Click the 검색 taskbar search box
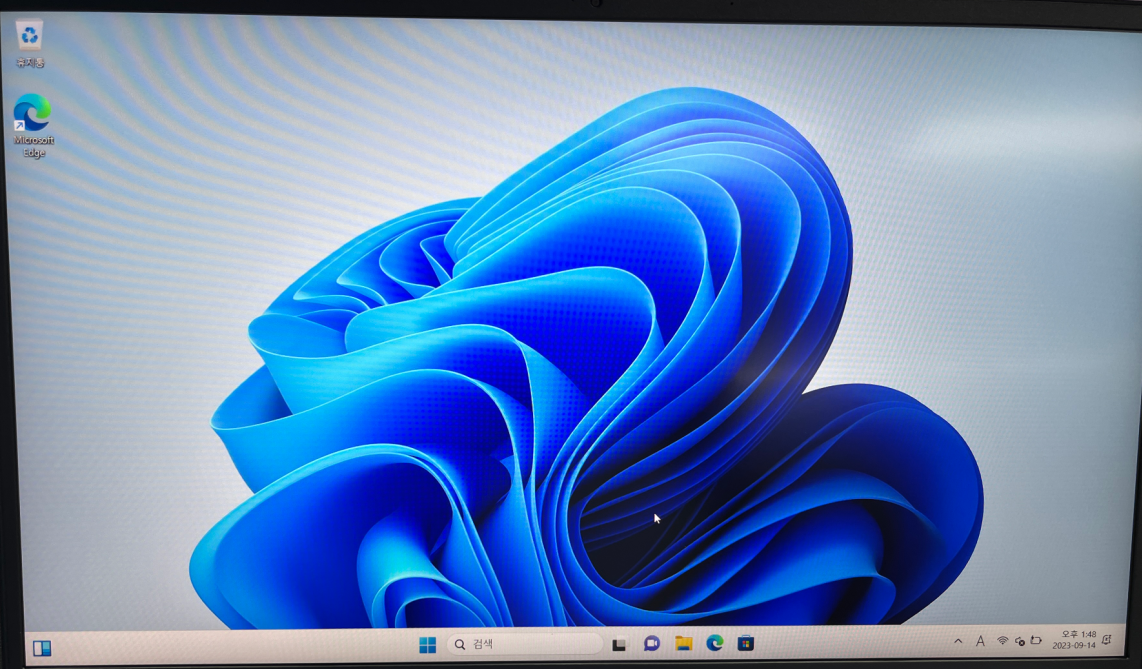Viewport: 1142px width, 669px height. click(524, 644)
